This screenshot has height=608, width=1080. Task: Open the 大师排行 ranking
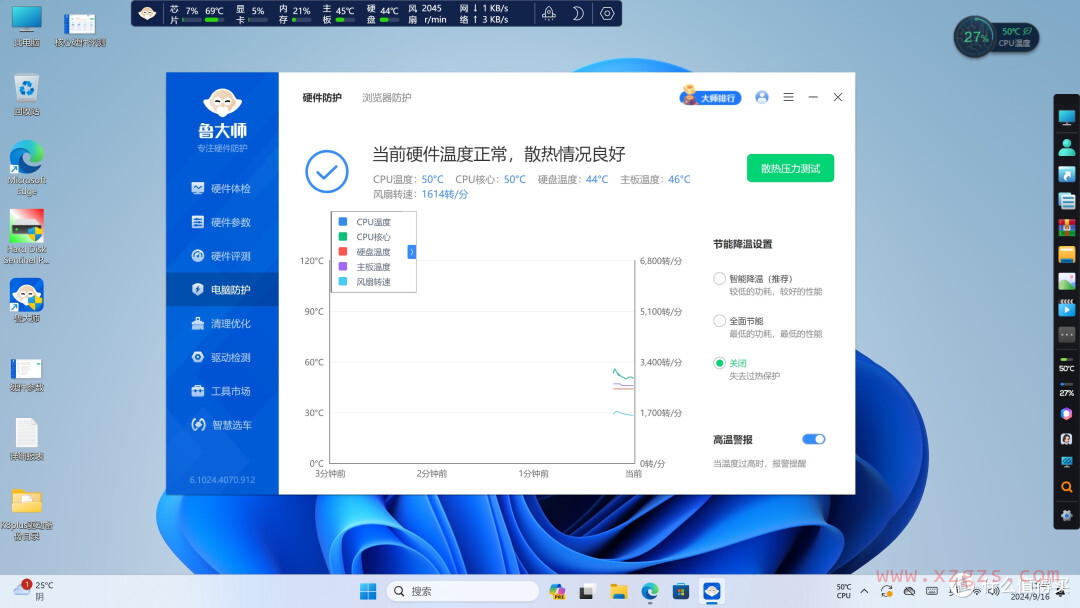tap(710, 97)
